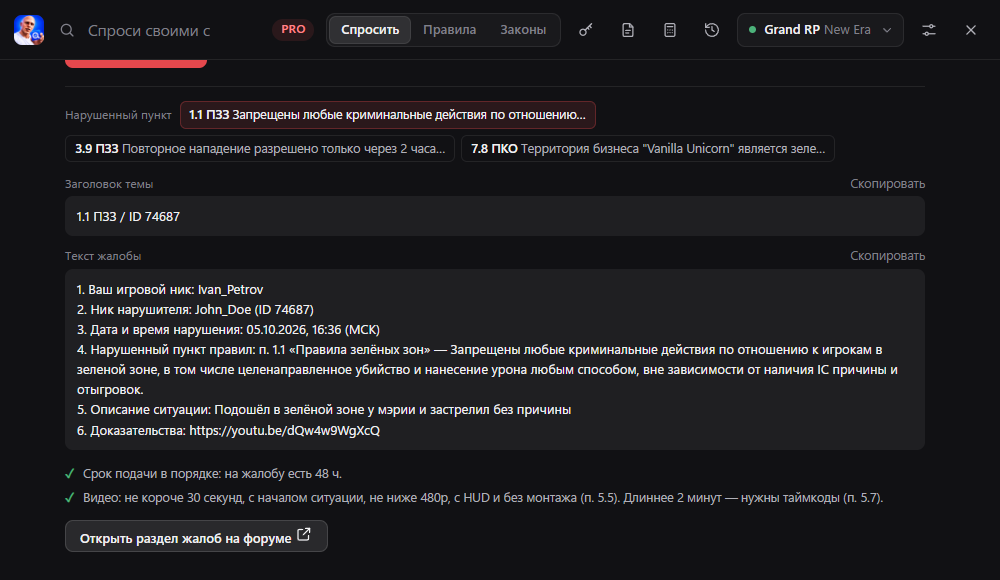Click the note "Видео: не короче 30 секунд"
1000x580 pixels.
[483, 498]
